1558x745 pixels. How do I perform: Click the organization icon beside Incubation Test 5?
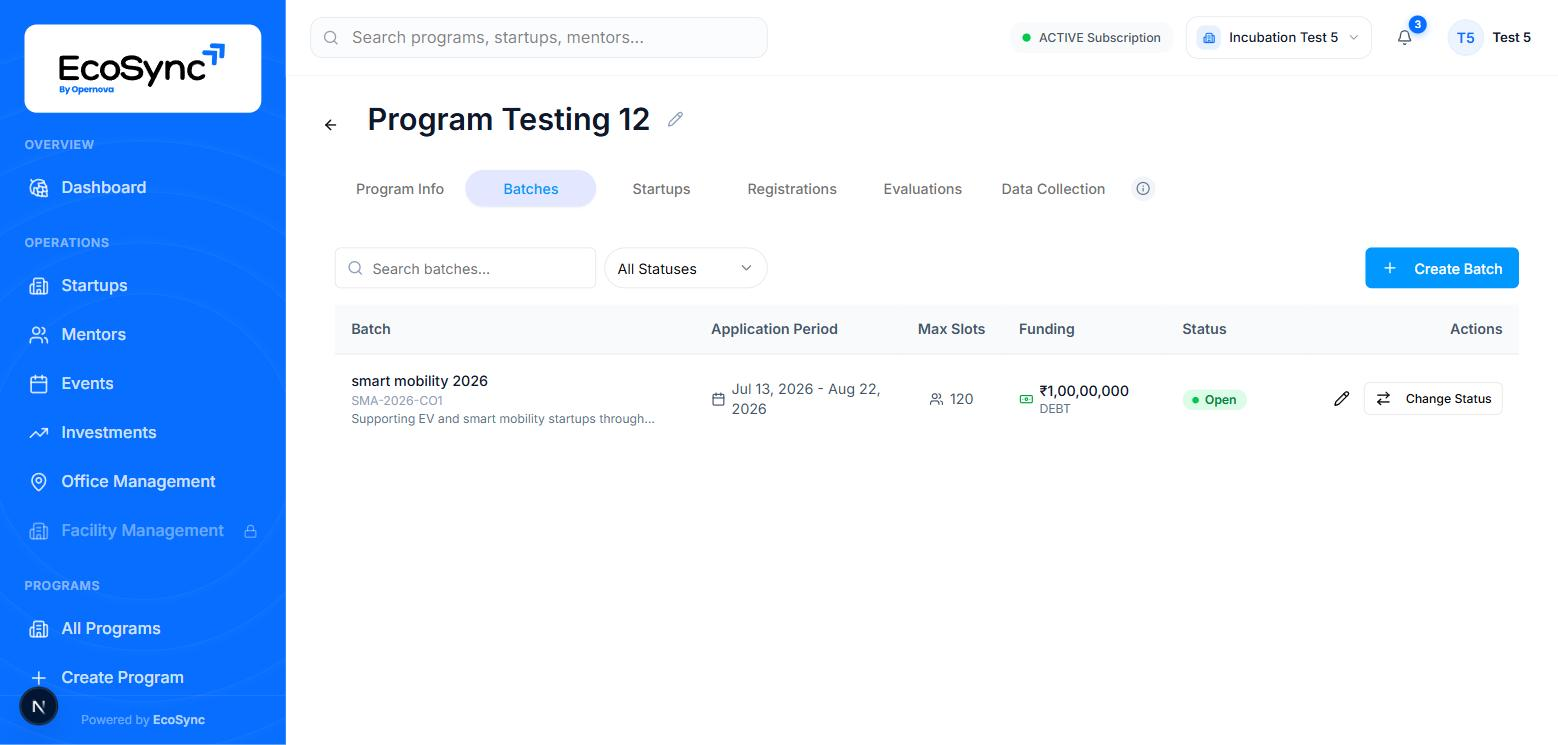[x=1209, y=38]
